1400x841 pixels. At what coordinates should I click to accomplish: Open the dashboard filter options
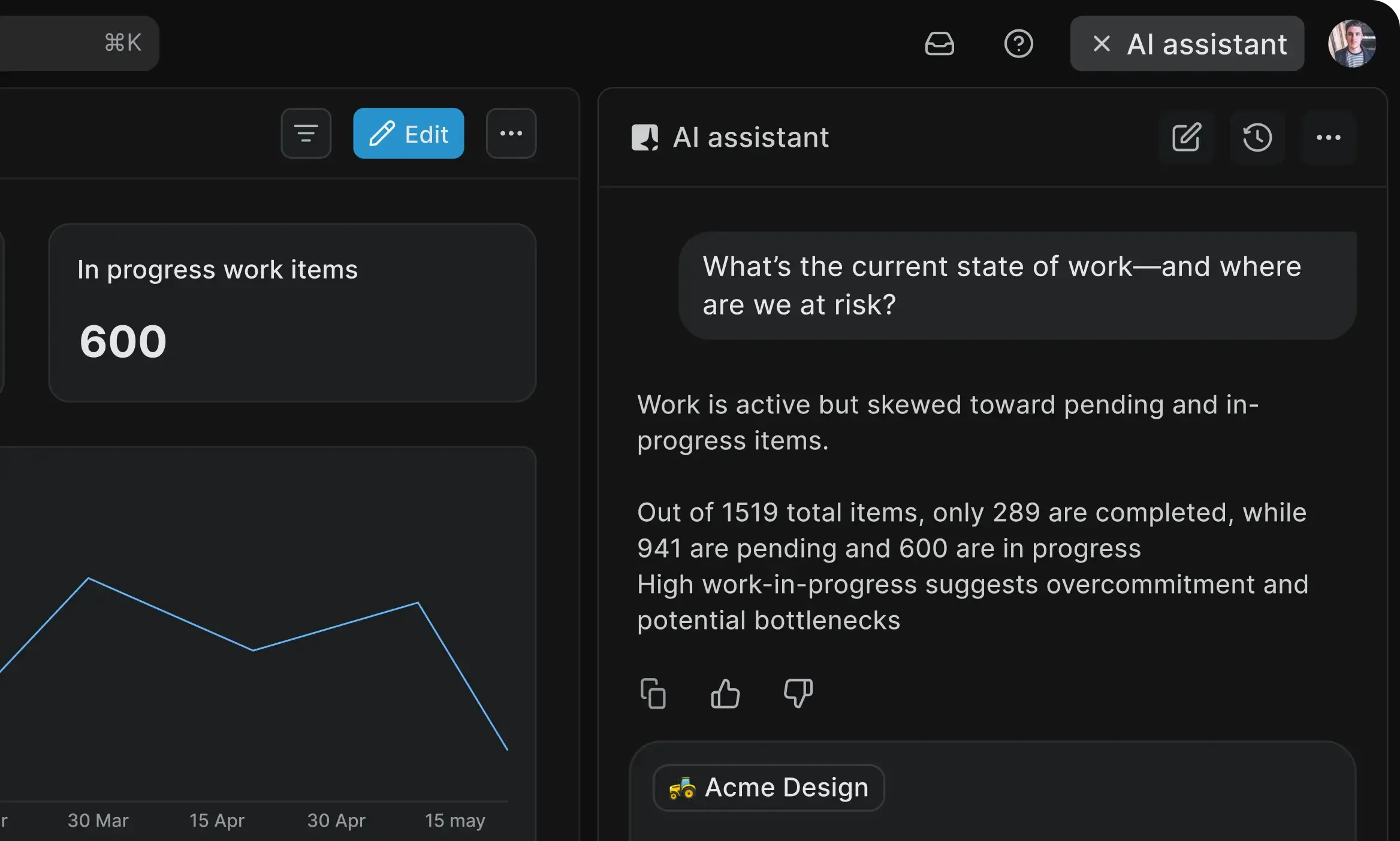306,133
